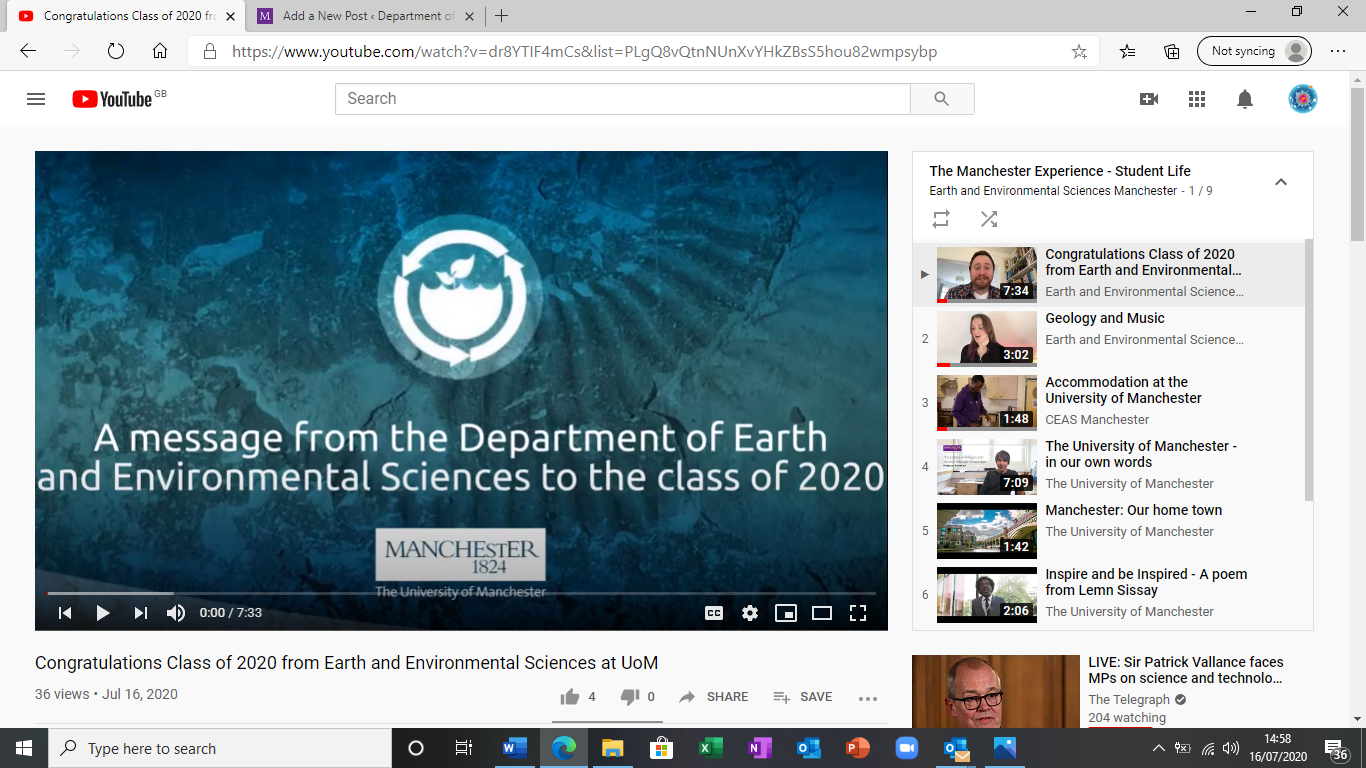
Task: Click the playlist panel scrollbar
Action: click(x=1309, y=370)
